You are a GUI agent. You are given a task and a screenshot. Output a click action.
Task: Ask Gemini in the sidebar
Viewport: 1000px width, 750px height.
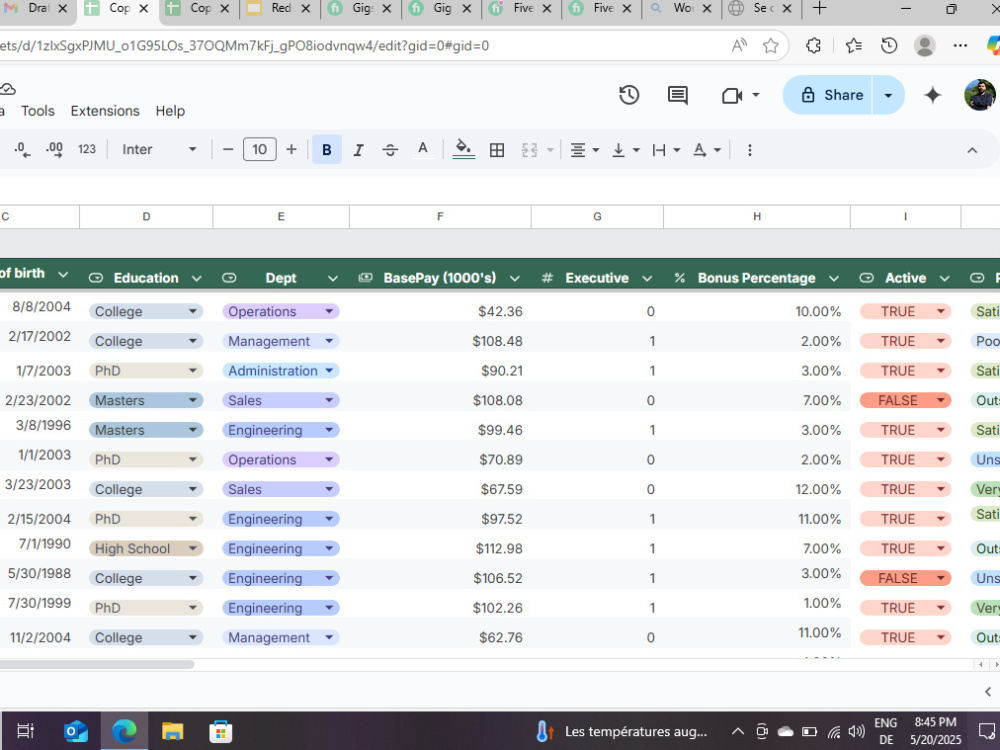[x=932, y=95]
